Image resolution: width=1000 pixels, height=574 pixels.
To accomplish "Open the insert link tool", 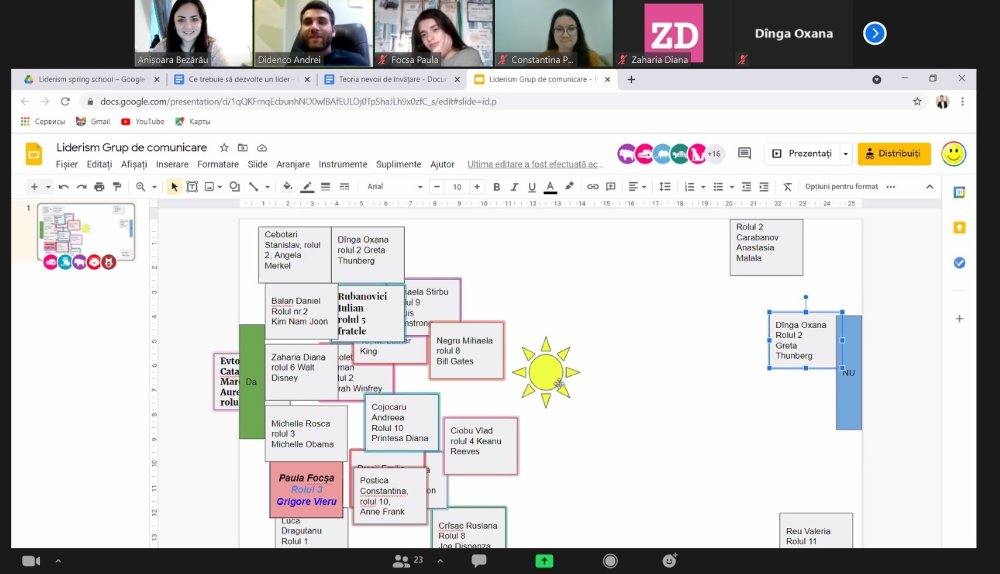I will pyautogui.click(x=592, y=187).
